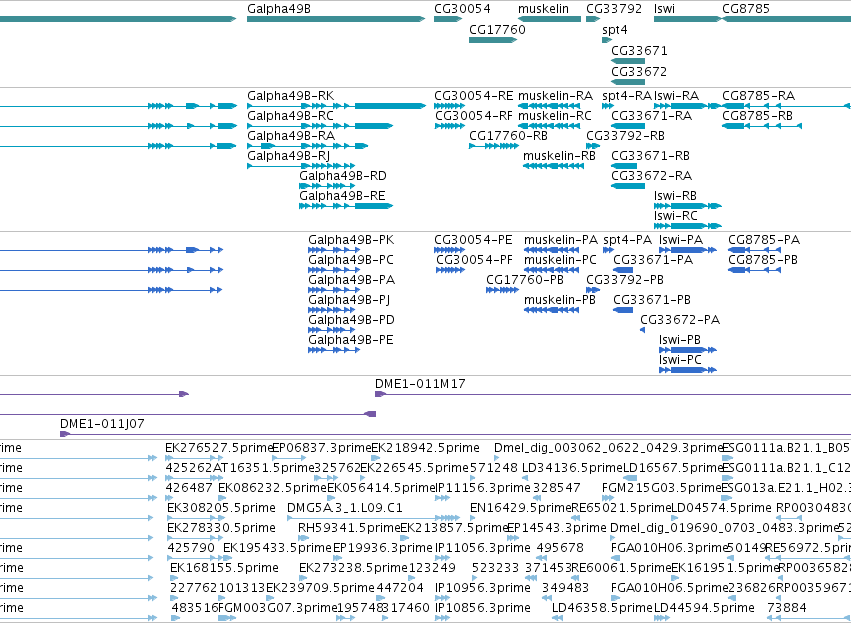This screenshot has width=851, height=623.
Task: Select transcript Iswi-RB
Action: (x=688, y=206)
